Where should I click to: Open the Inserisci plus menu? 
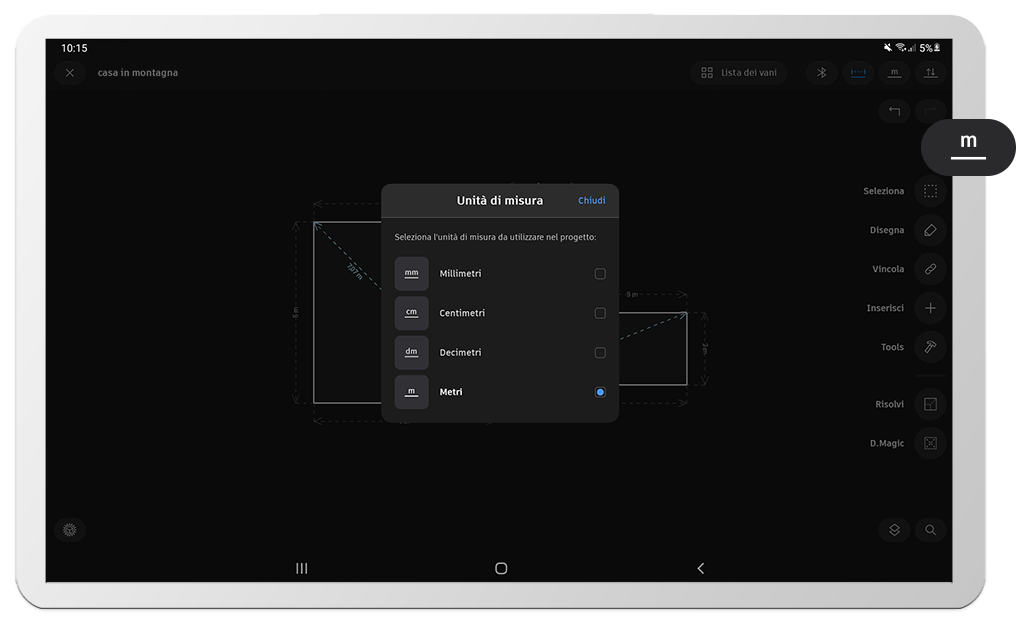tap(930, 308)
